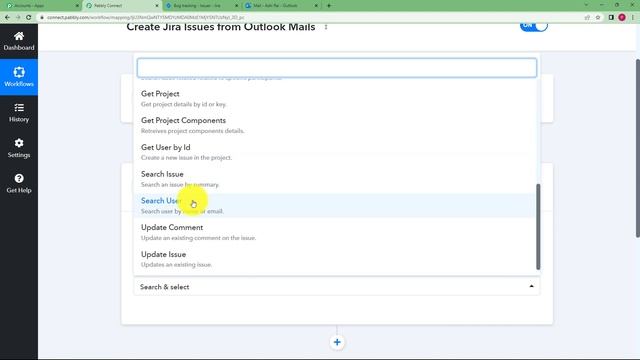Go forward with browser forward arrow

(18, 17)
